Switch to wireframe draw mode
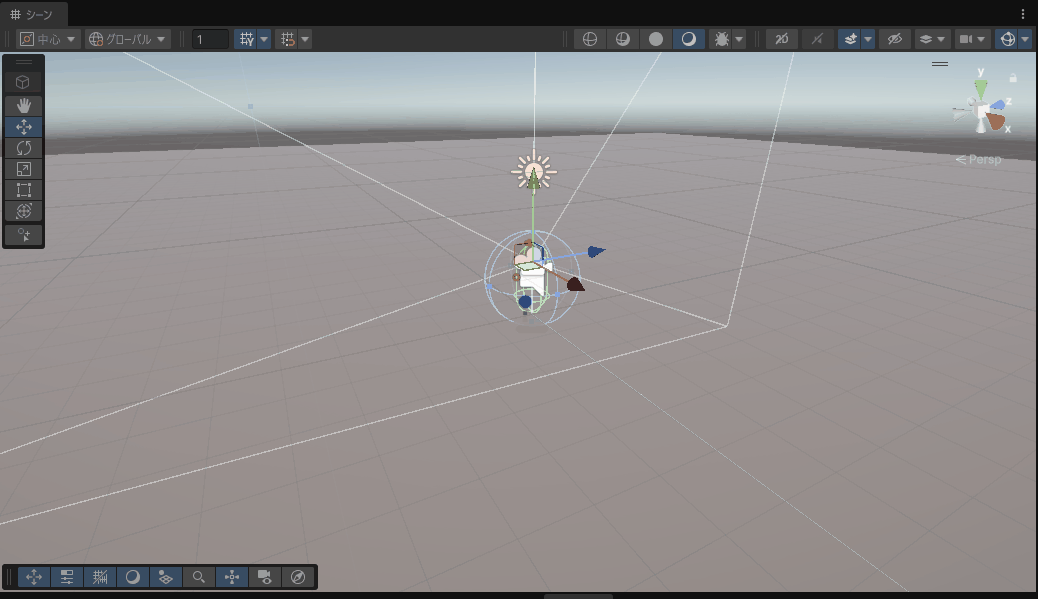Viewport: 1038px width, 599px height. tap(590, 39)
